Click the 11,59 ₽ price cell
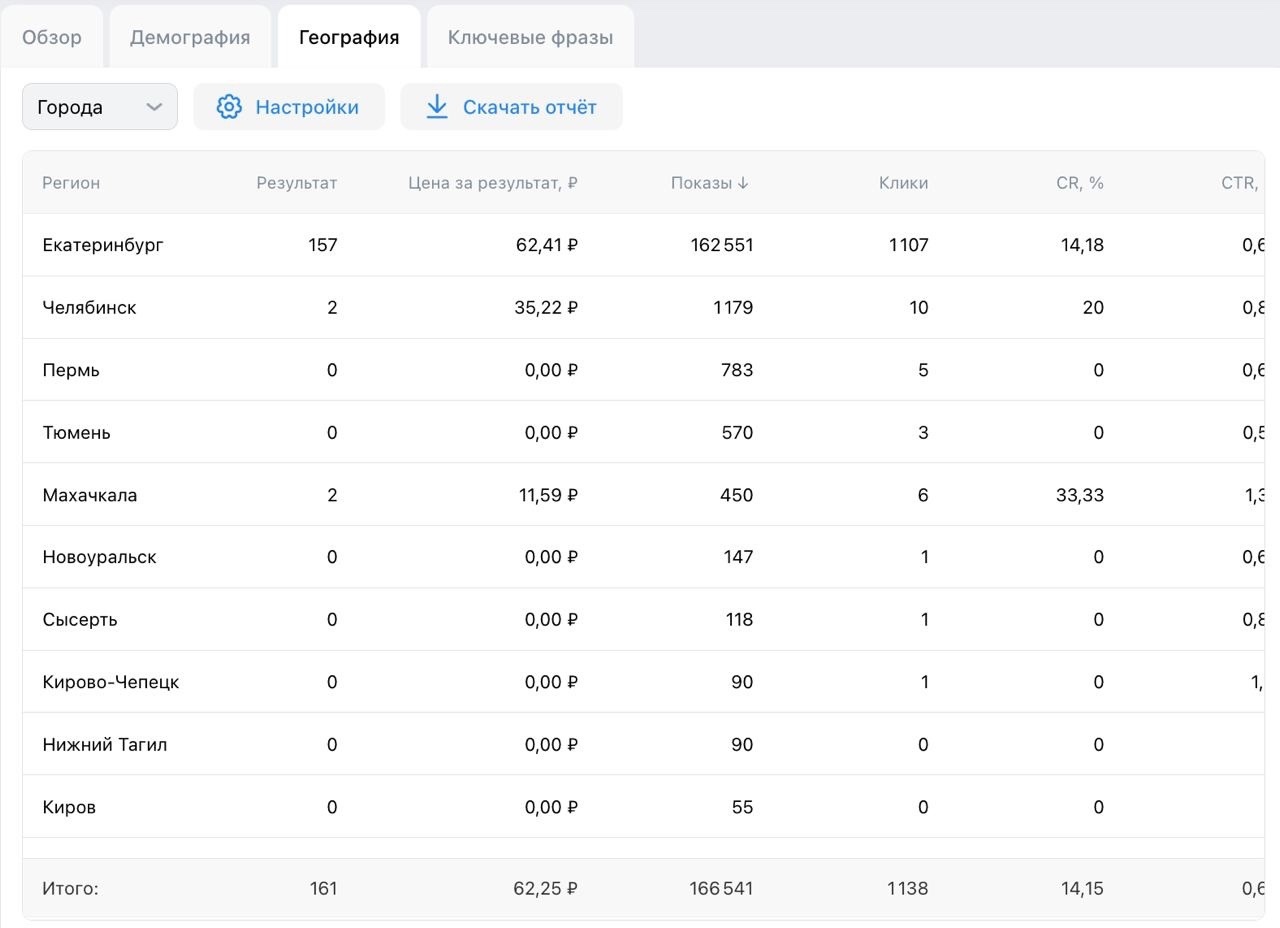 click(549, 495)
